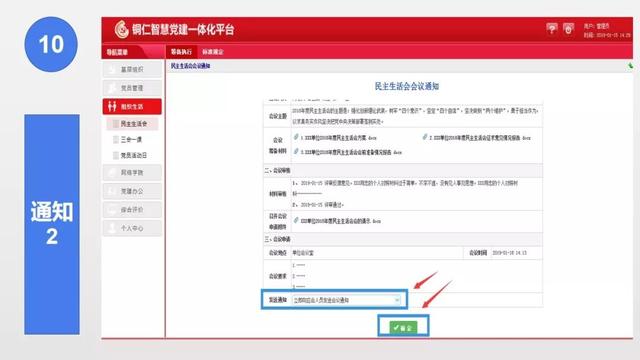Click the small green icon right of the breadcrumb bar

(631, 66)
